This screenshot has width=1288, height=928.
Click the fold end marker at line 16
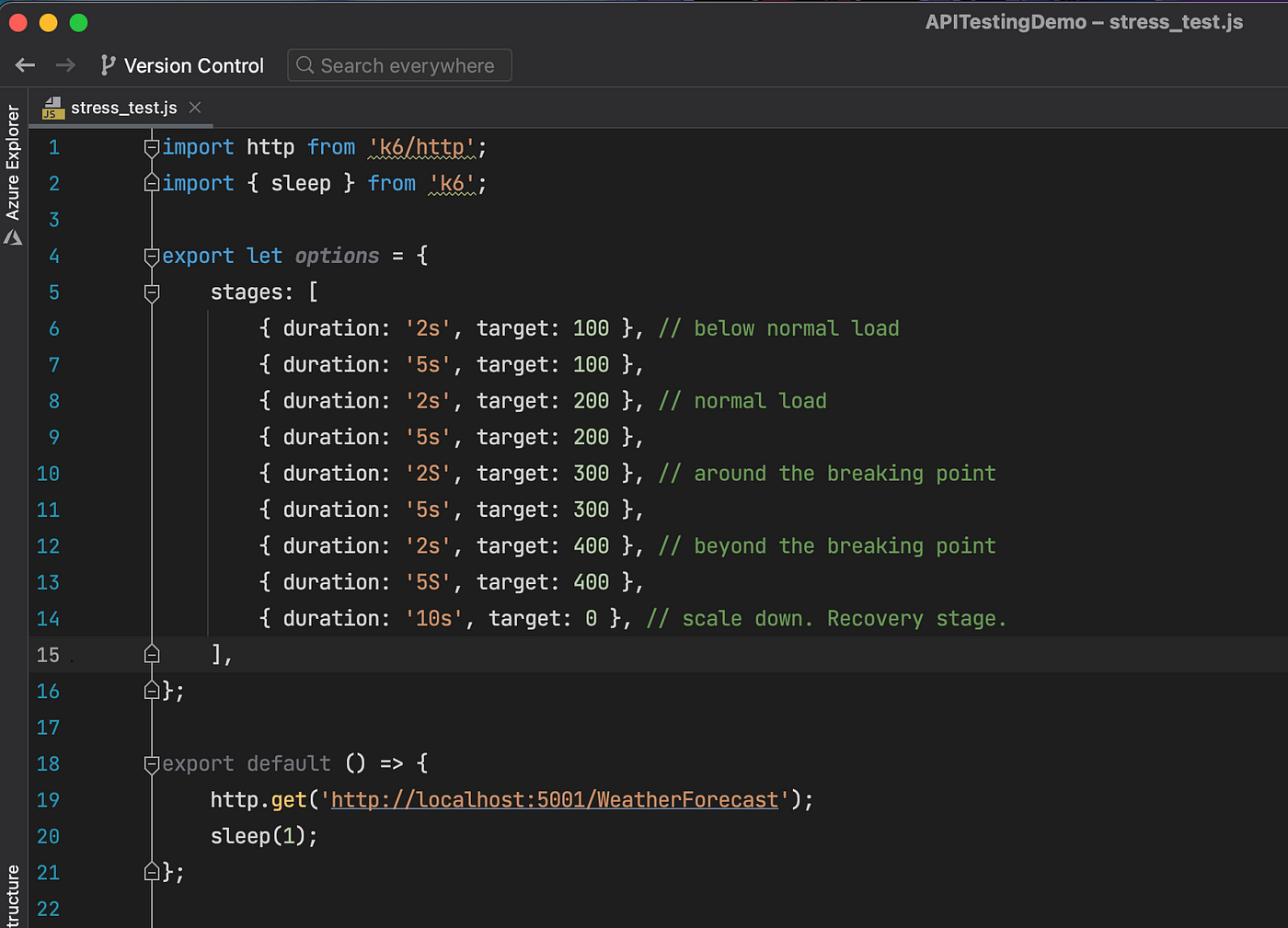pos(152,691)
